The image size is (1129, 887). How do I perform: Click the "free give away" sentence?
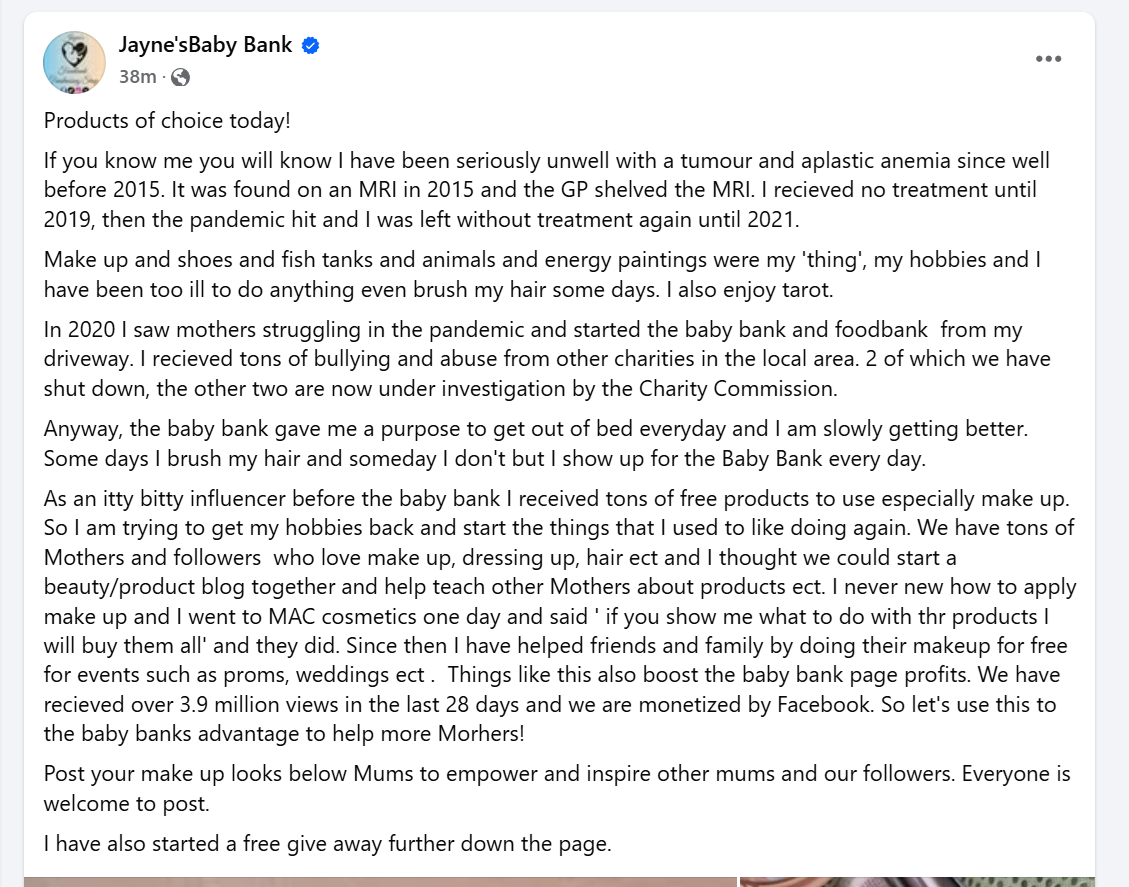pyautogui.click(x=328, y=843)
